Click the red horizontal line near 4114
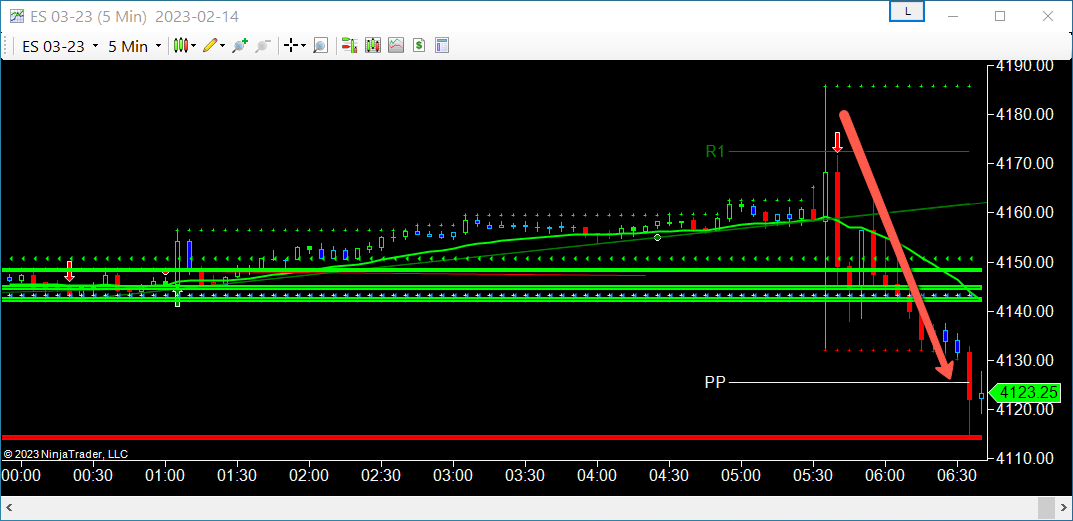The height and width of the screenshot is (521, 1073). pos(492,437)
